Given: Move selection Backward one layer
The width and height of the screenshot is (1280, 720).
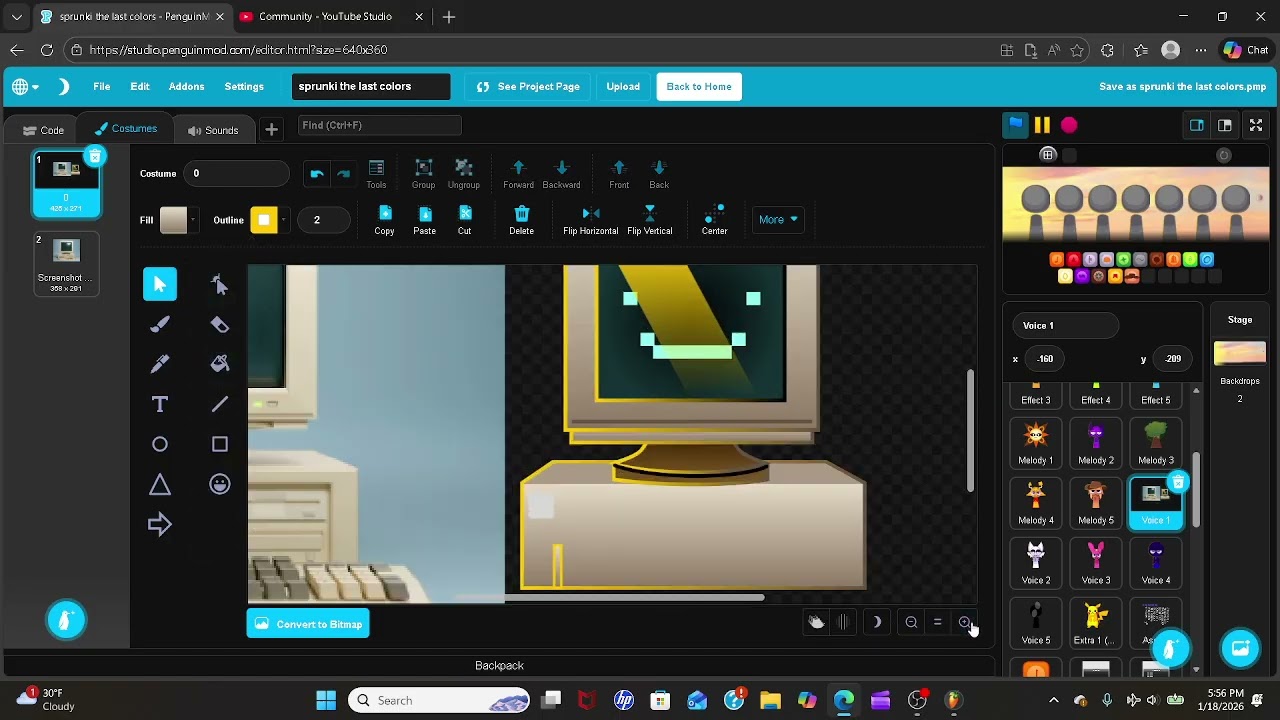Looking at the screenshot, I should pyautogui.click(x=561, y=174).
